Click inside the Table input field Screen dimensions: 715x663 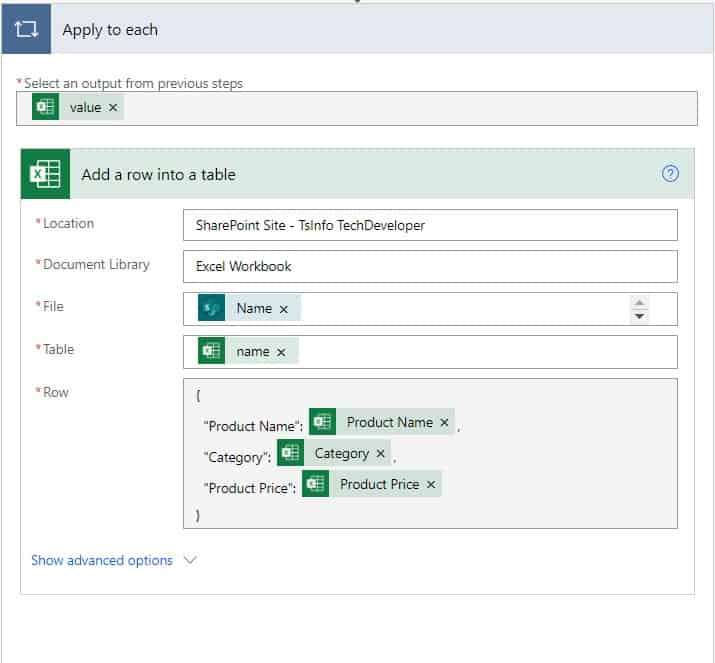pos(430,352)
